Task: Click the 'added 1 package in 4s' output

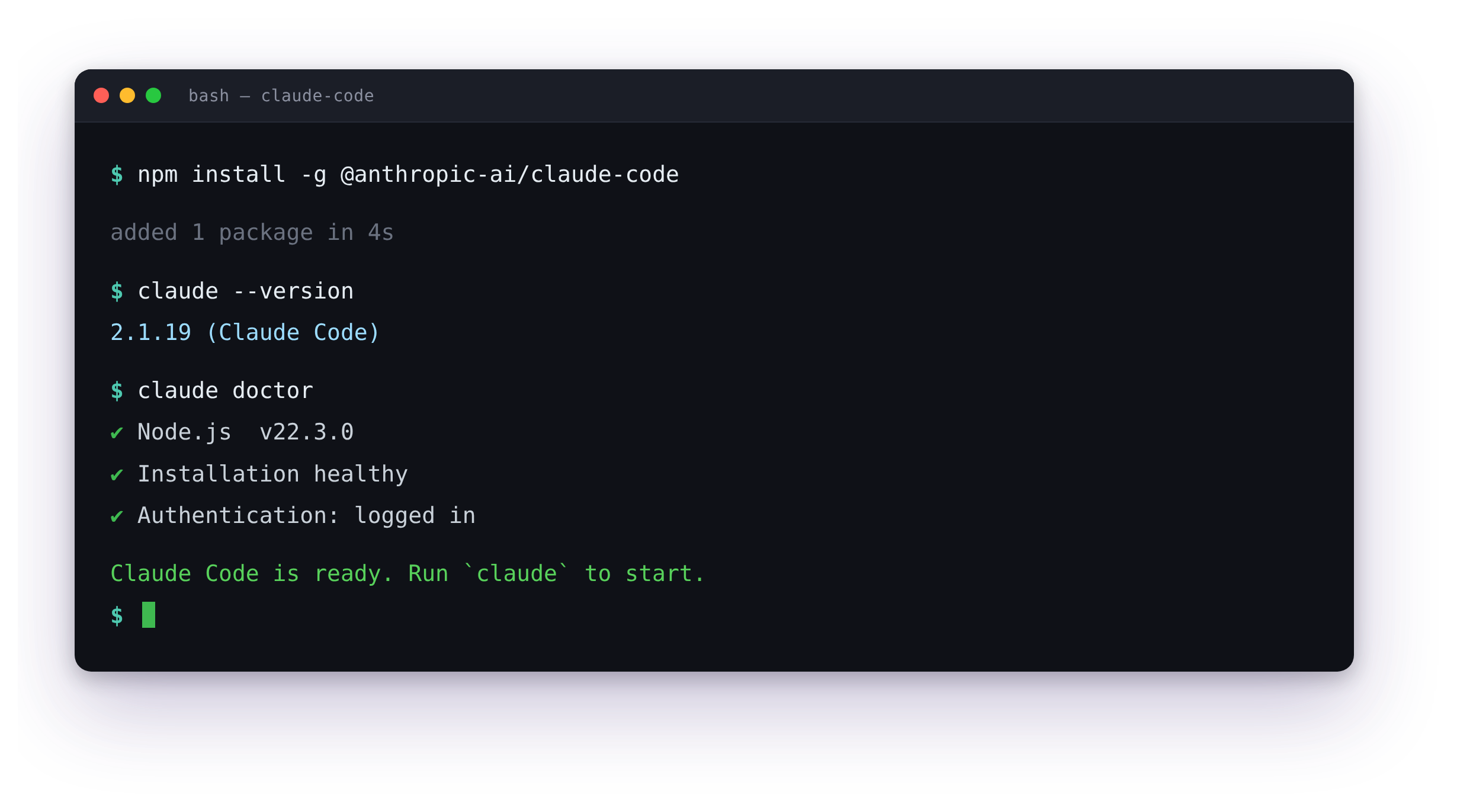Action: point(252,233)
